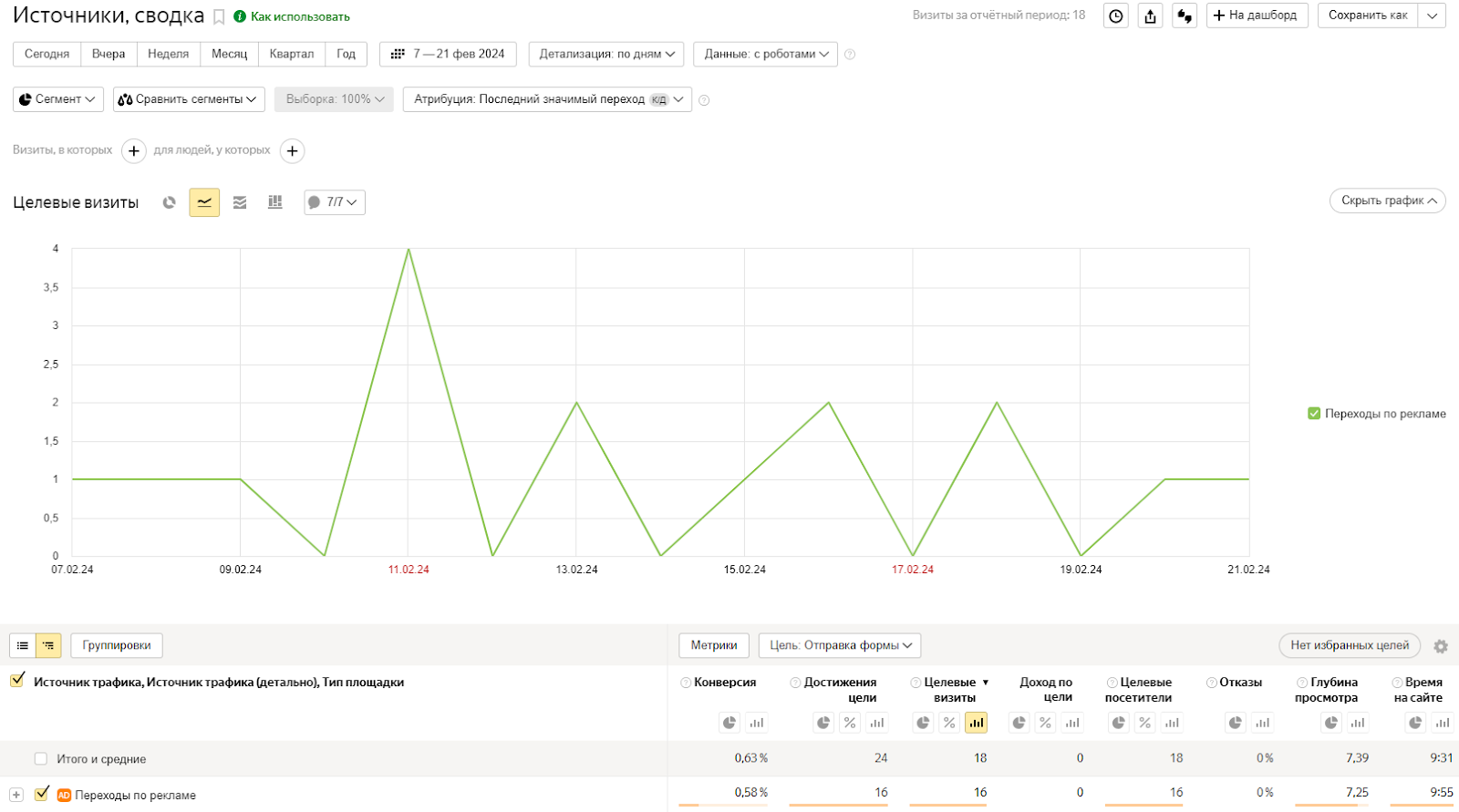The height and width of the screenshot is (812, 1459).
Task: Open the report history clock icon
Action: [x=1115, y=16]
